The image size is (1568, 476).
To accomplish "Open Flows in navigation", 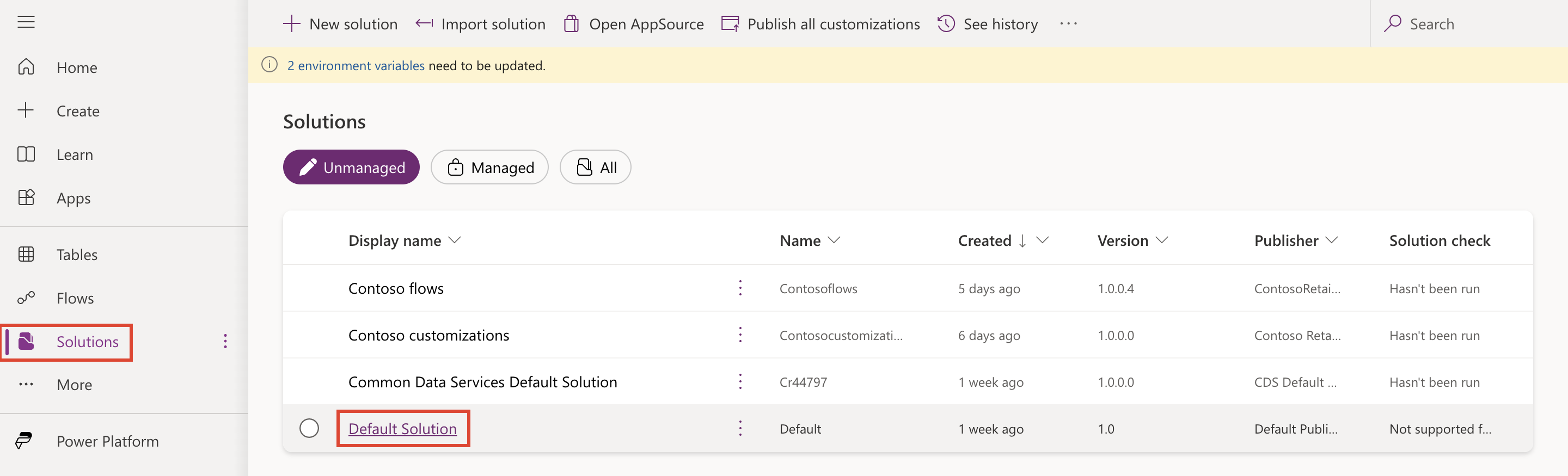I will click(x=75, y=299).
